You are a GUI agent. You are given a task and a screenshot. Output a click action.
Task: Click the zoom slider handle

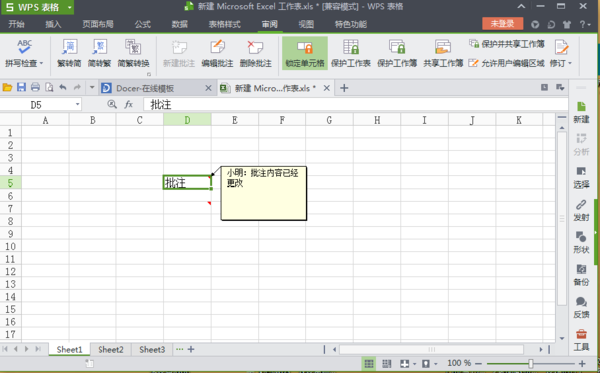531,363
